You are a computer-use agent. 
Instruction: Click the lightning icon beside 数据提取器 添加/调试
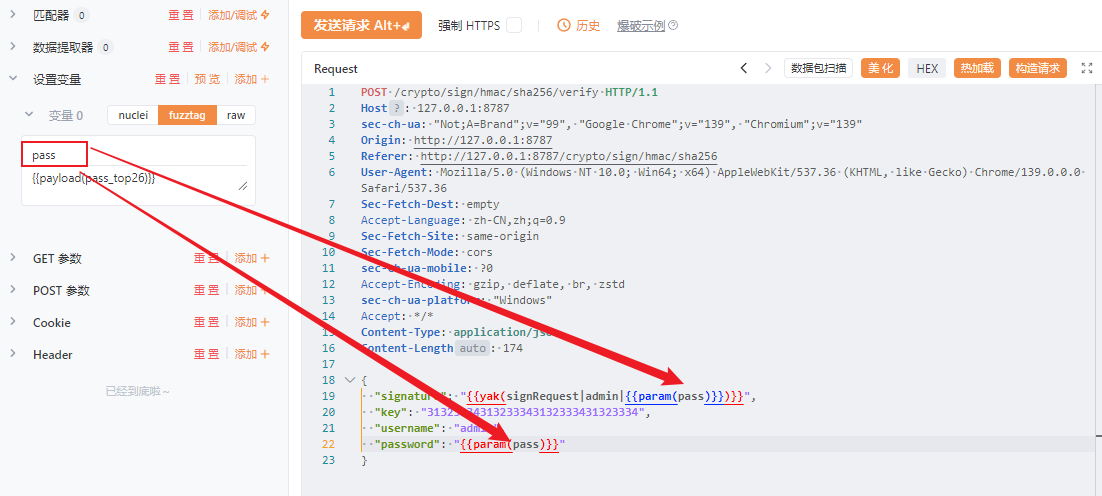tap(265, 47)
